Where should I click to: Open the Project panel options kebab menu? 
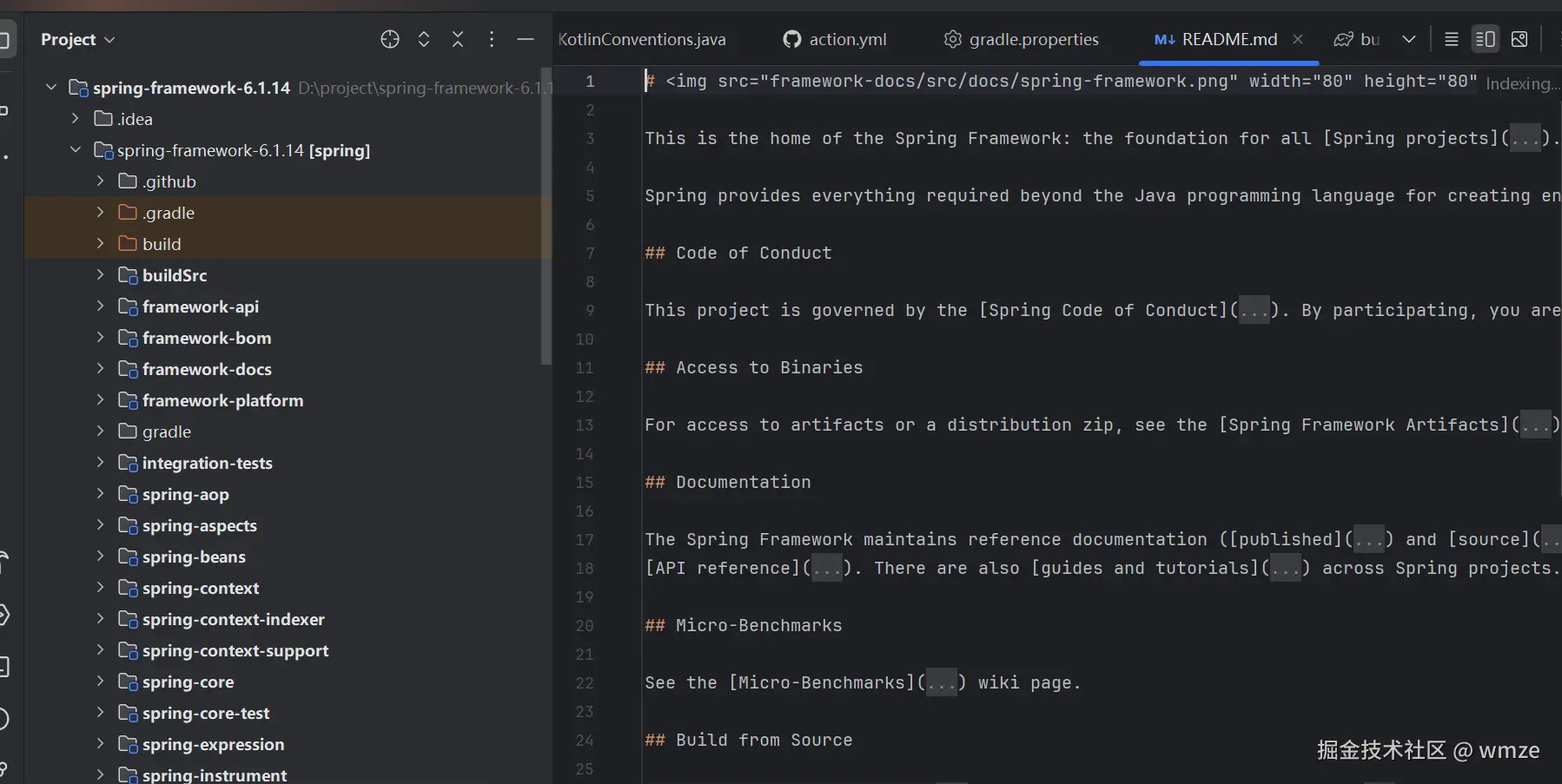[x=492, y=39]
